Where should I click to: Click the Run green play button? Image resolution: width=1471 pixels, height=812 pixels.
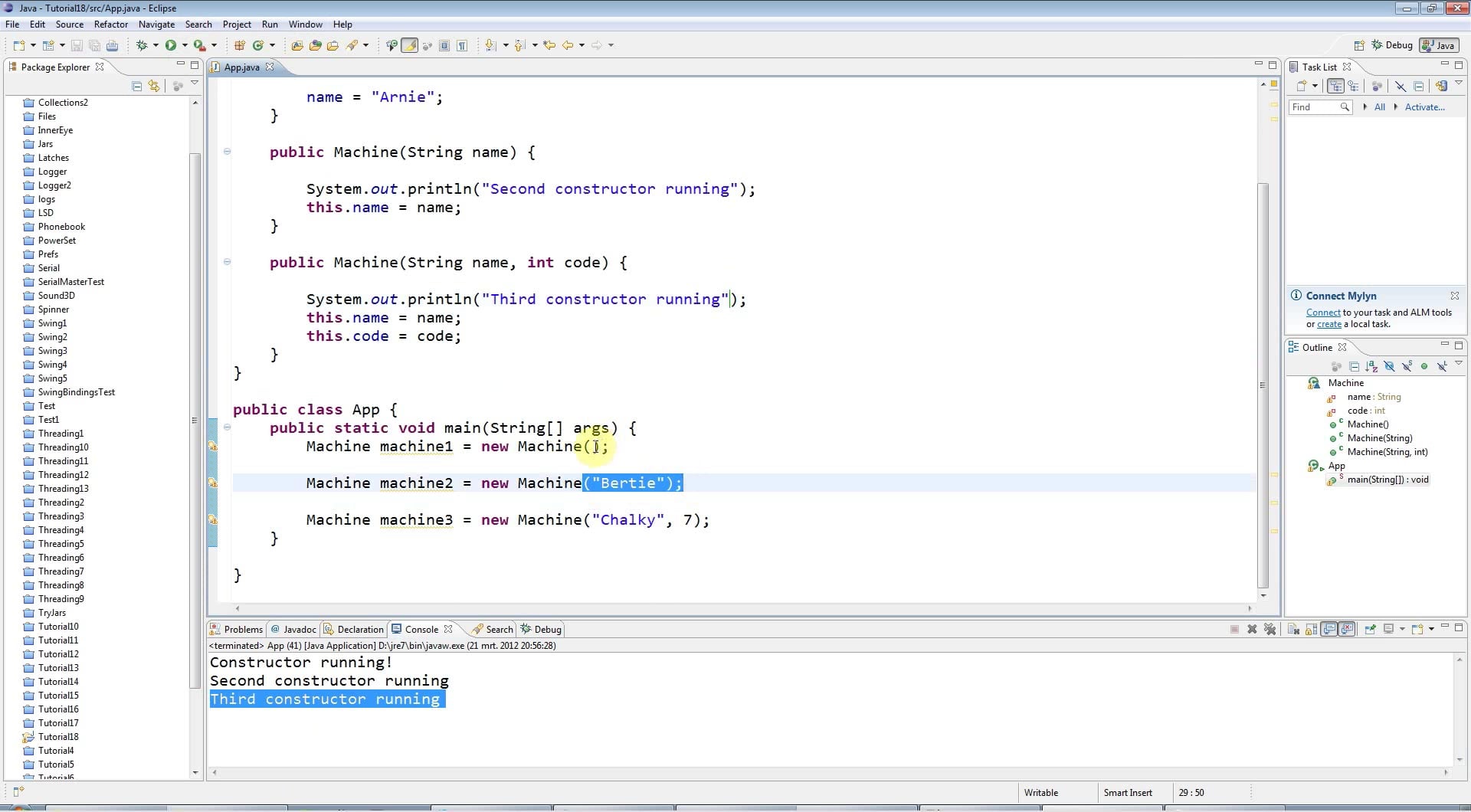[171, 45]
